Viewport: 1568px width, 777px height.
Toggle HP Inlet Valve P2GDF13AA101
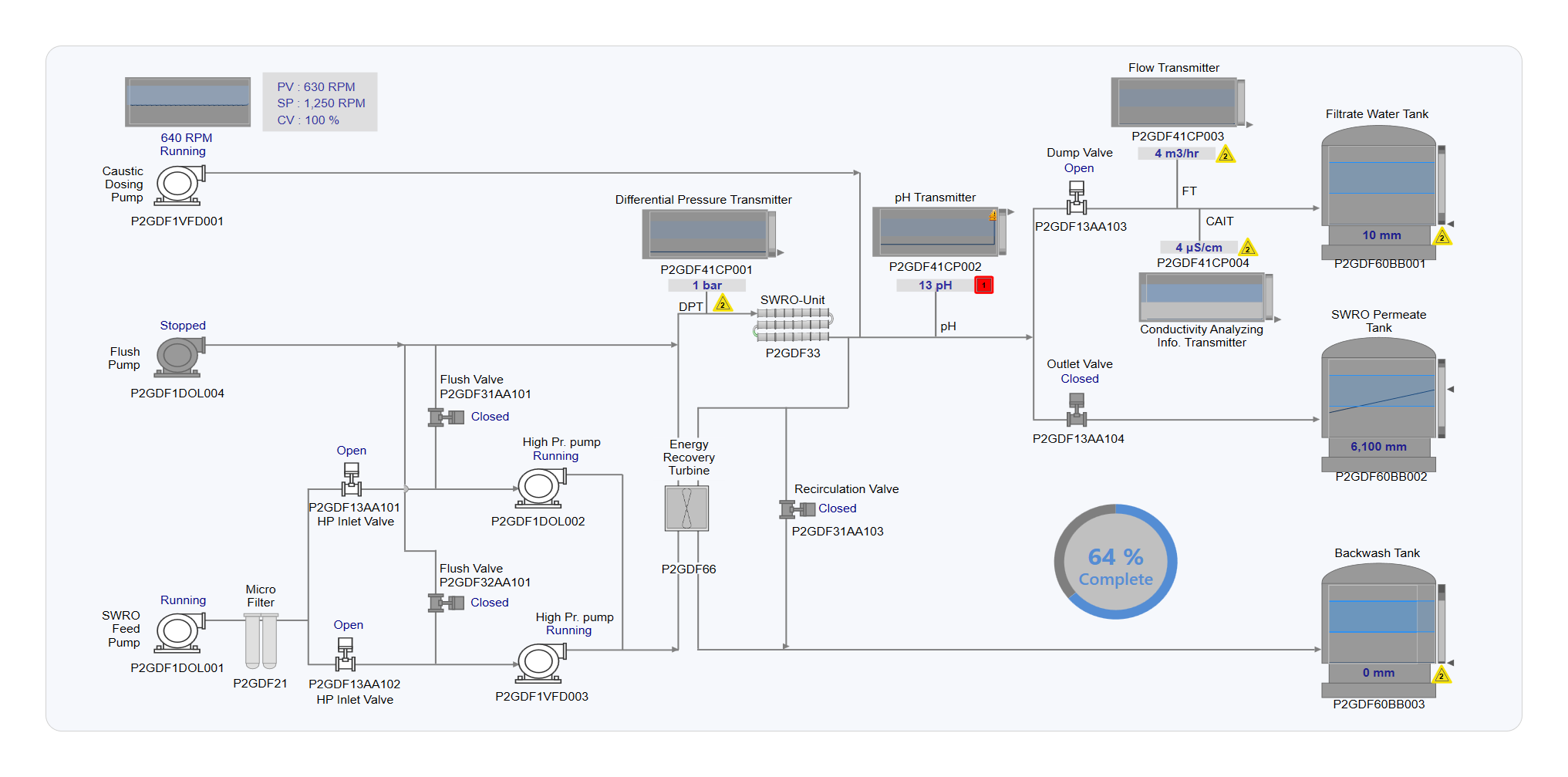tap(352, 479)
